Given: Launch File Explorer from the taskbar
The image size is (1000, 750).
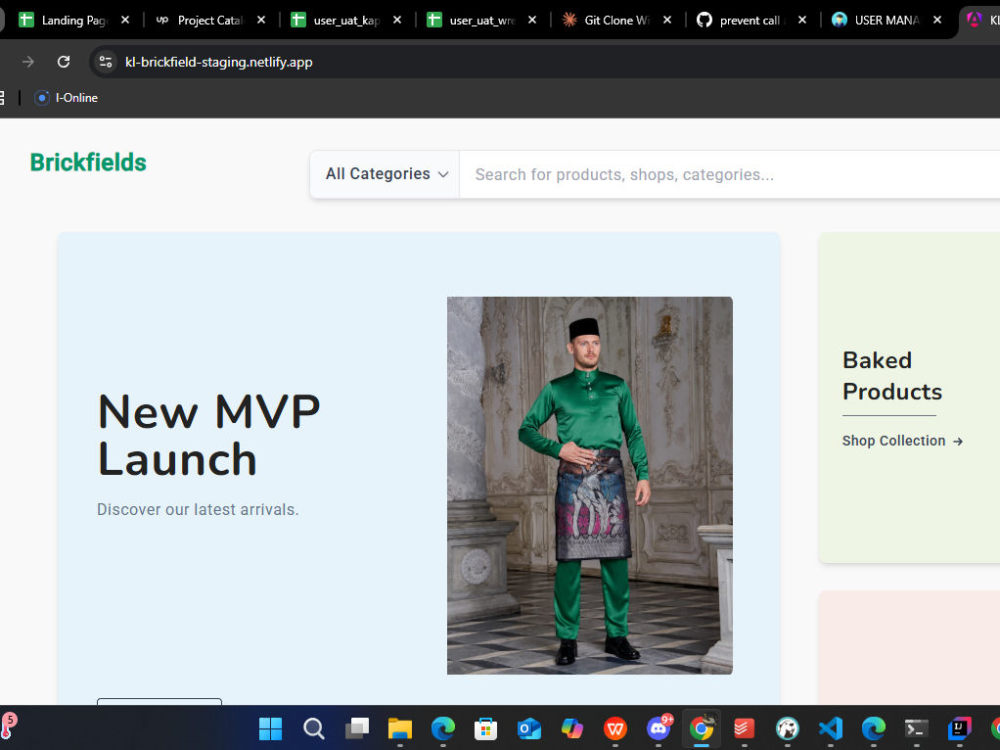Looking at the screenshot, I should 400,728.
